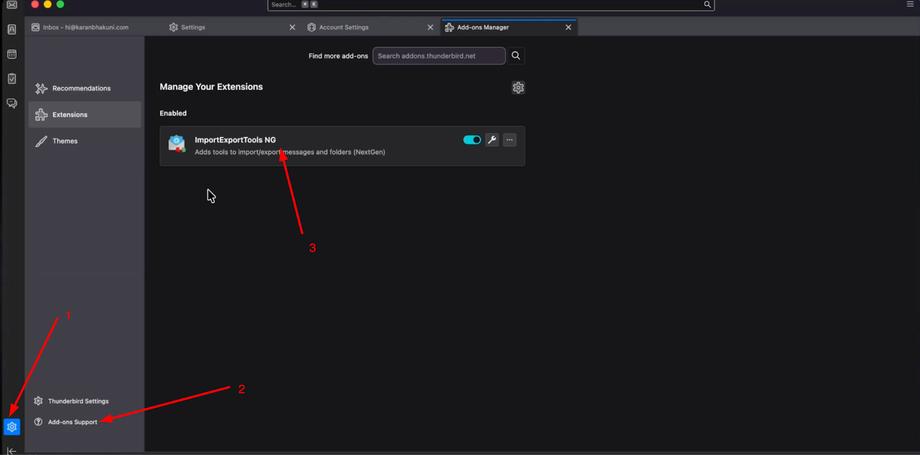This screenshot has height=455, width=920.
Task: Open the Chat space
Action: point(12,103)
